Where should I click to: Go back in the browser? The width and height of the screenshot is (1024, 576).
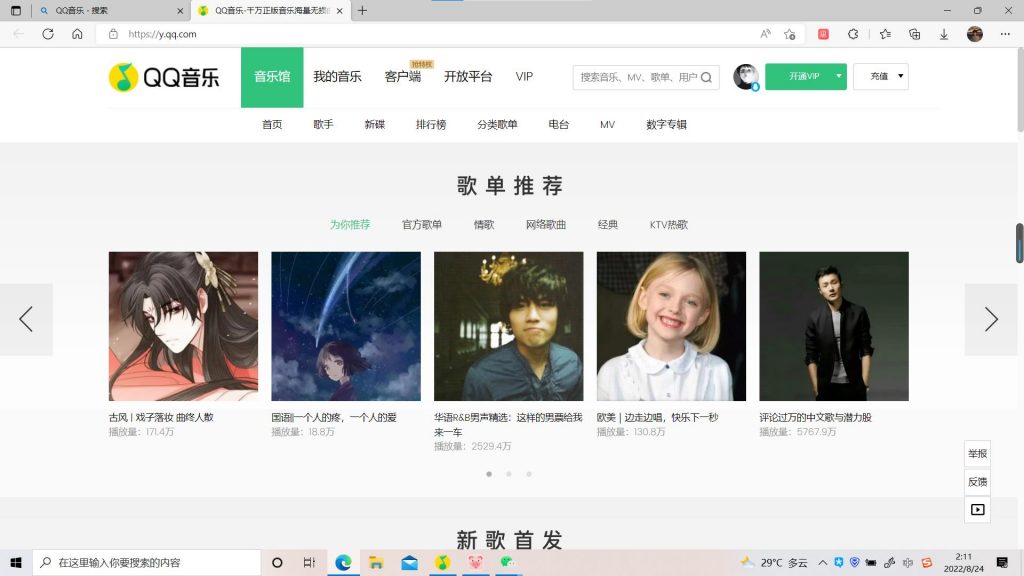(x=18, y=34)
